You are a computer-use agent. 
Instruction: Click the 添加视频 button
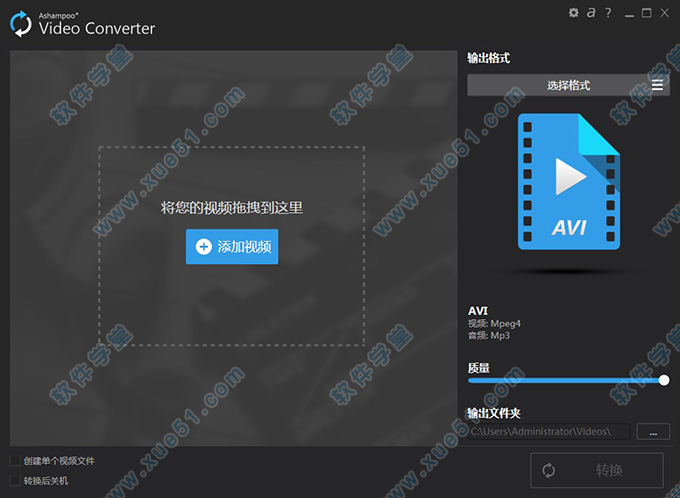point(232,246)
